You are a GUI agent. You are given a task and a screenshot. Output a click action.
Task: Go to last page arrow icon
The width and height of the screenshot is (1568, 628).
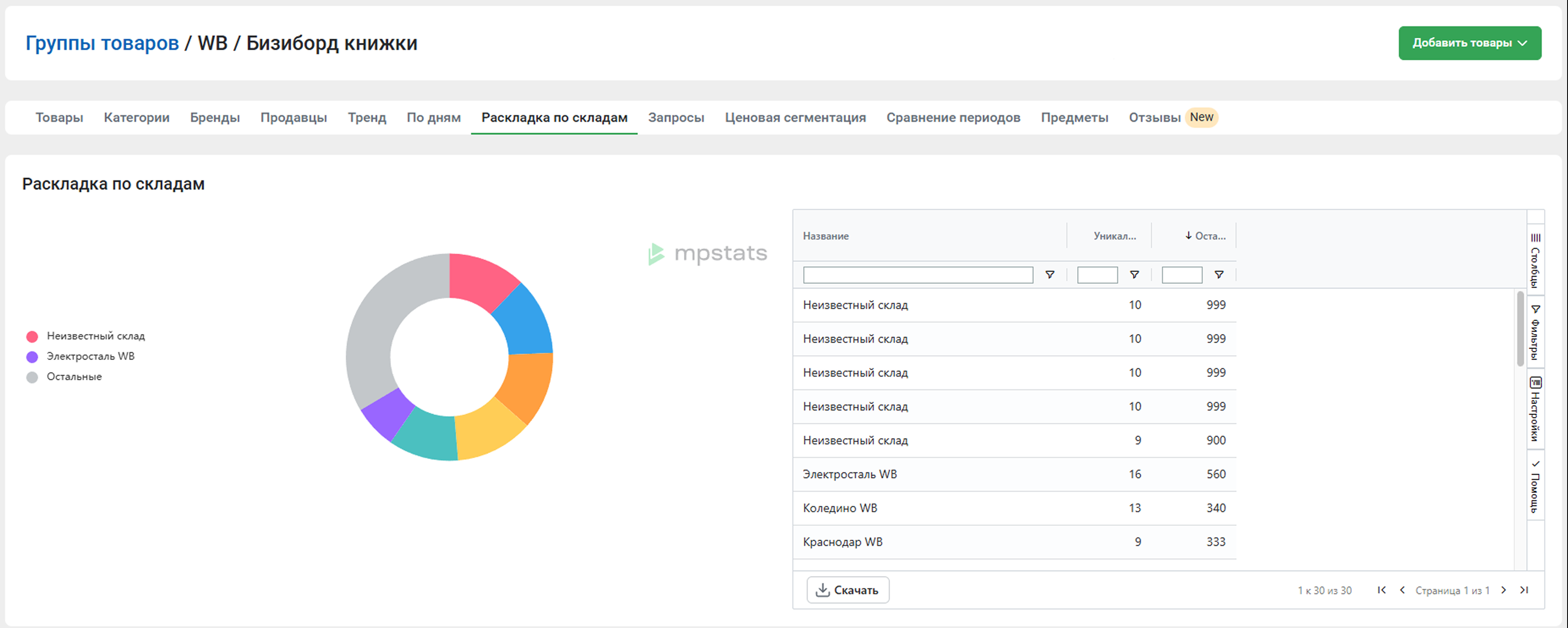(1524, 589)
